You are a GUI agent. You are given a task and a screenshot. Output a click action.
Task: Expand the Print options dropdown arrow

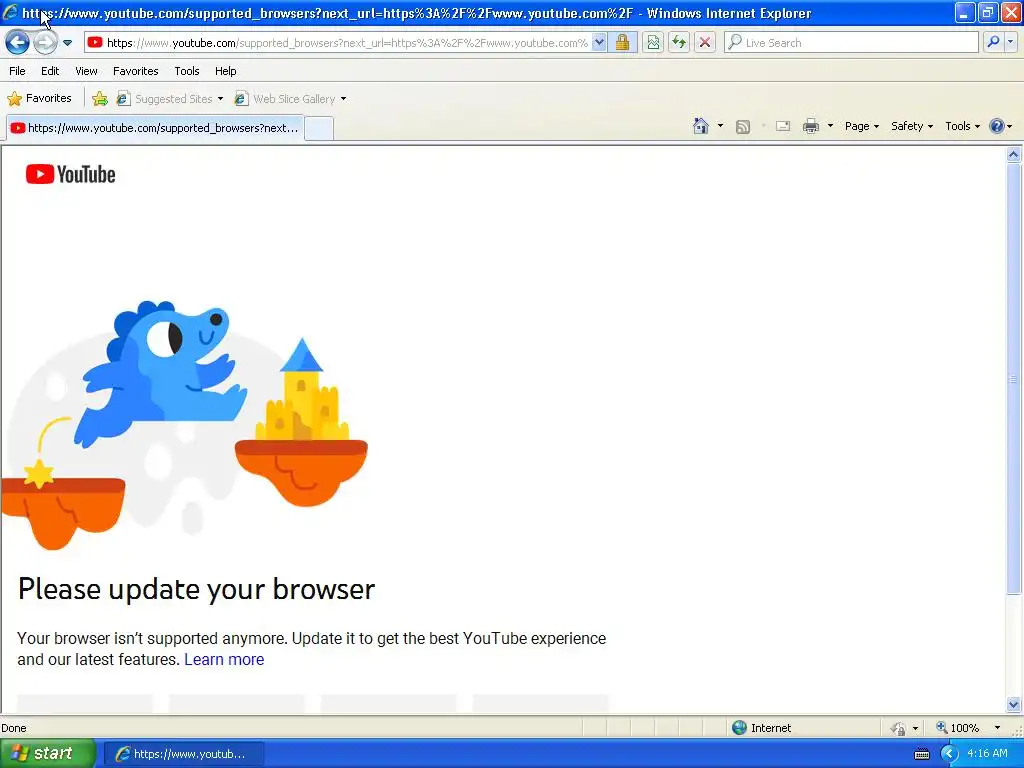pos(830,126)
